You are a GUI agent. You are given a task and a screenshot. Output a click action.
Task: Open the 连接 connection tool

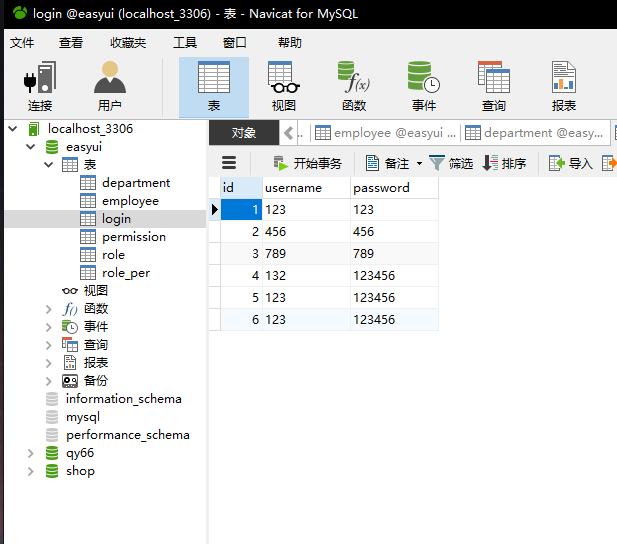pos(40,87)
